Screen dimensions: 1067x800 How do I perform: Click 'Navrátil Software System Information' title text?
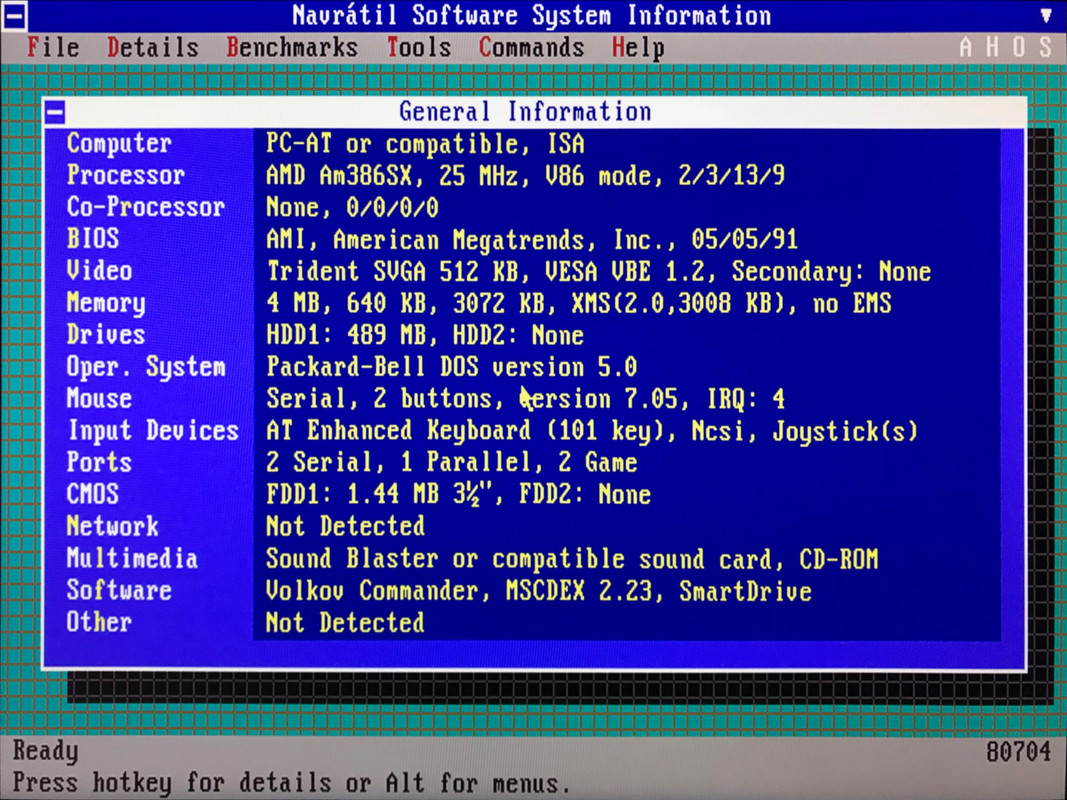[531, 16]
